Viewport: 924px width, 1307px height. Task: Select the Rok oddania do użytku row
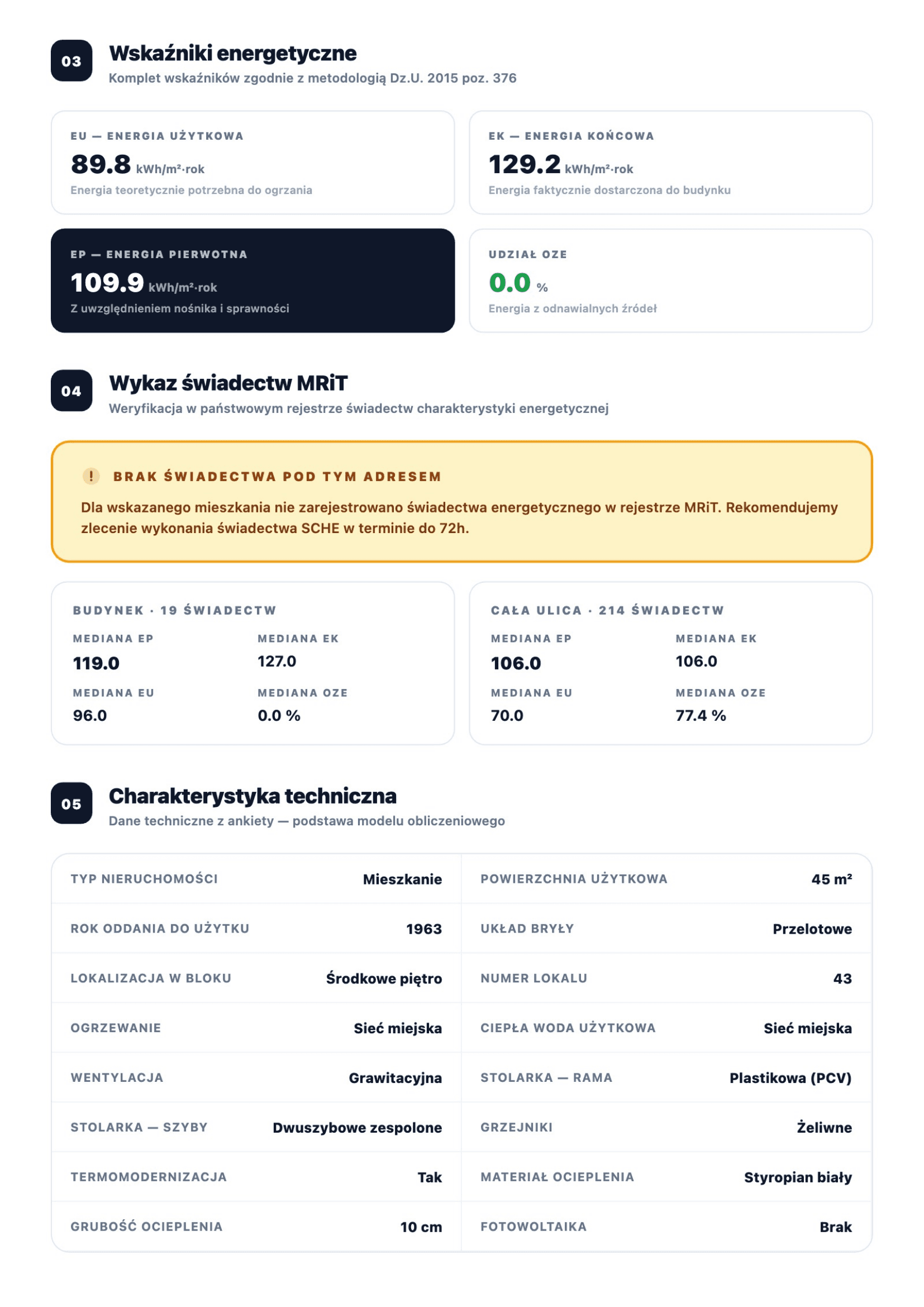click(x=256, y=929)
